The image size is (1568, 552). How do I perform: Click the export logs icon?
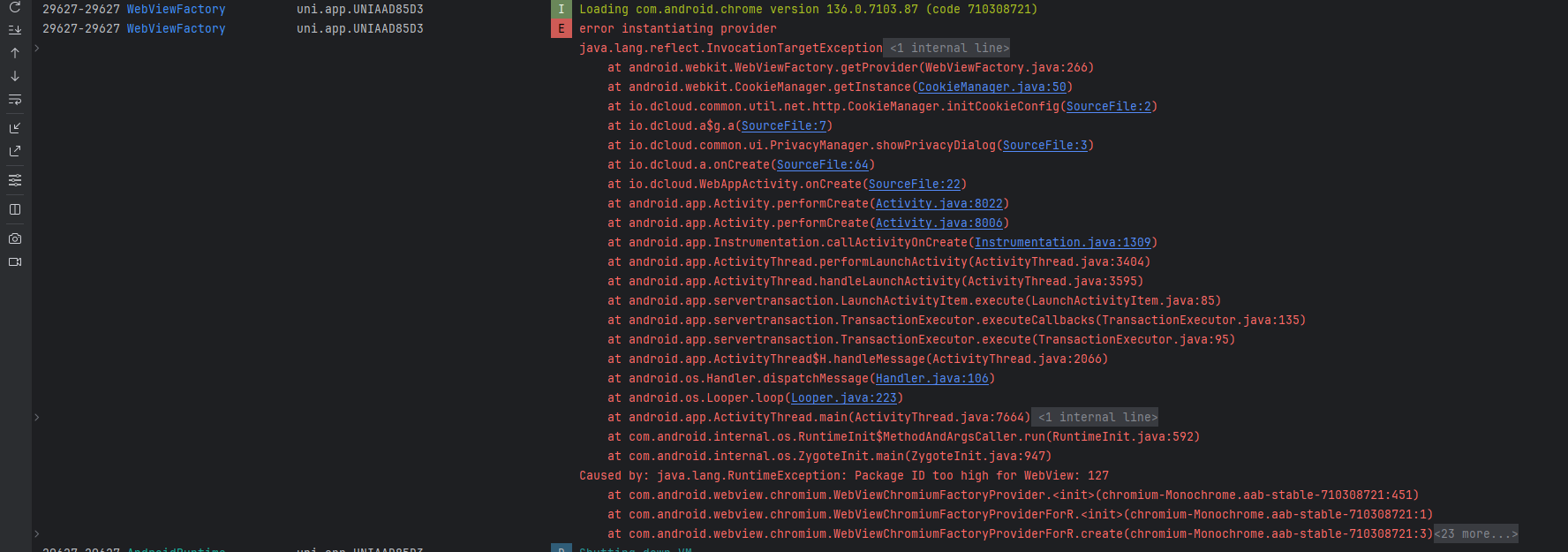pyautogui.click(x=15, y=151)
